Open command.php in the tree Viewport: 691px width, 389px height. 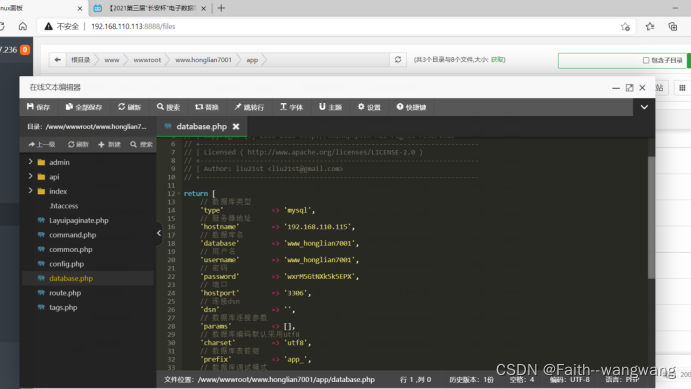(x=72, y=235)
